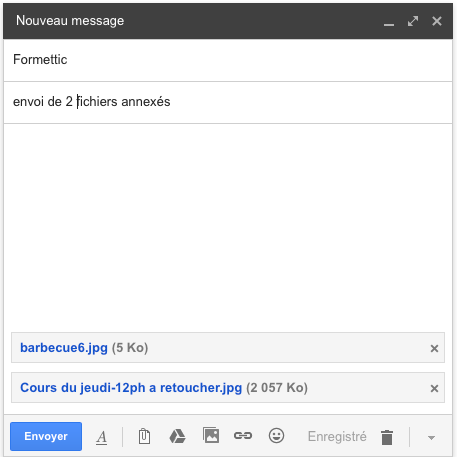Open Cours du jeudi-12ph a retoucher.jpg link
The image size is (457, 457).
(131, 388)
